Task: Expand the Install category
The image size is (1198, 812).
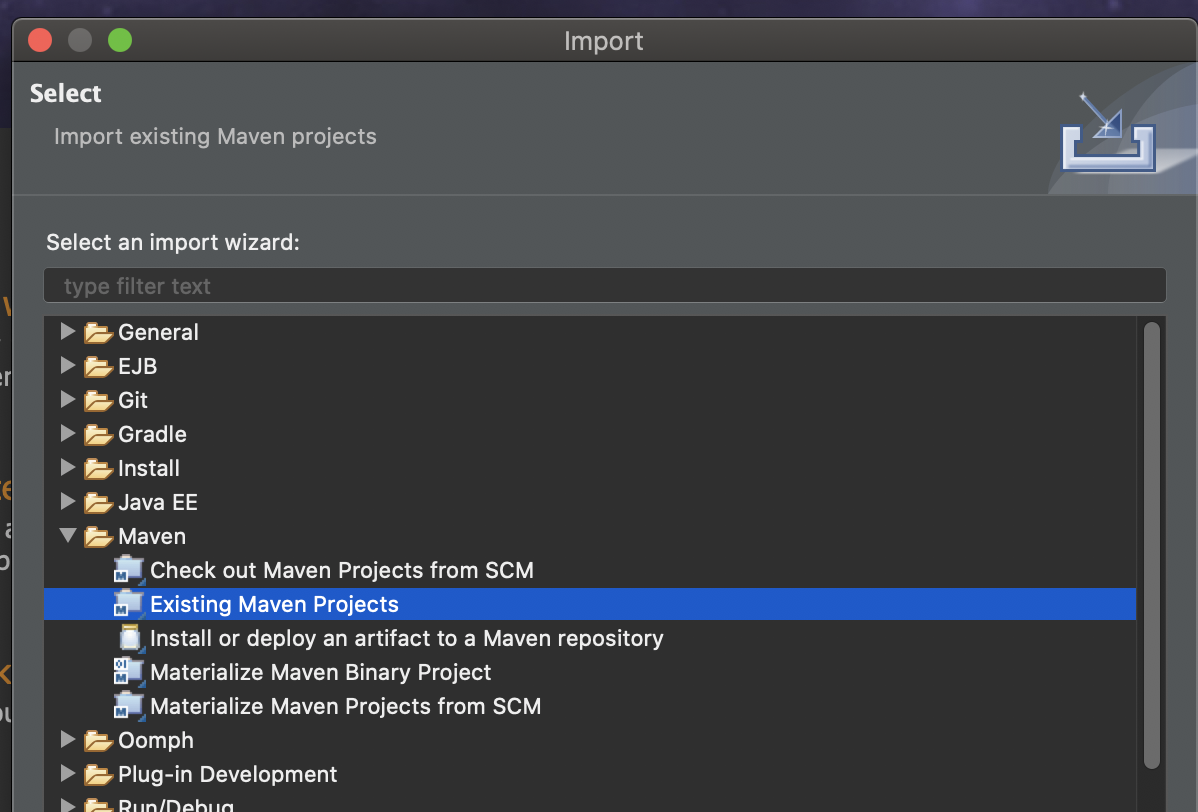Action: [68, 467]
